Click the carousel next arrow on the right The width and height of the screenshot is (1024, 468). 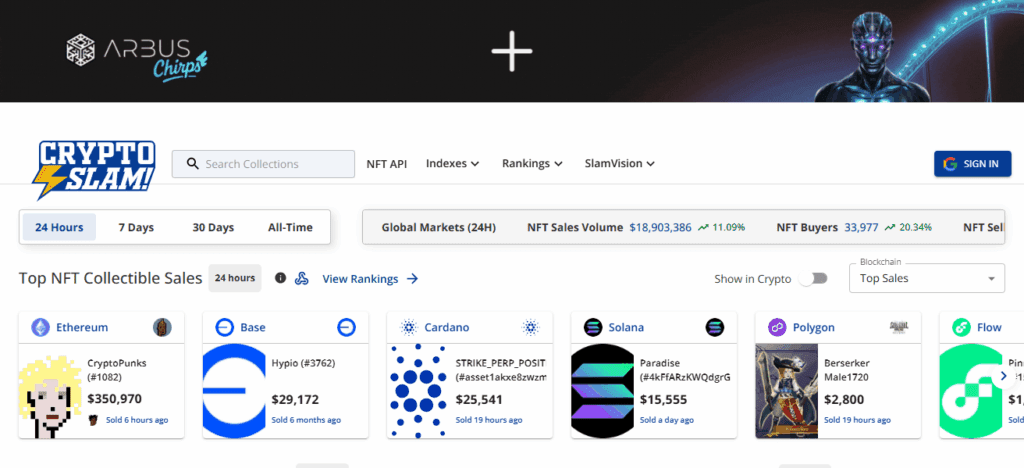[x=1004, y=376]
